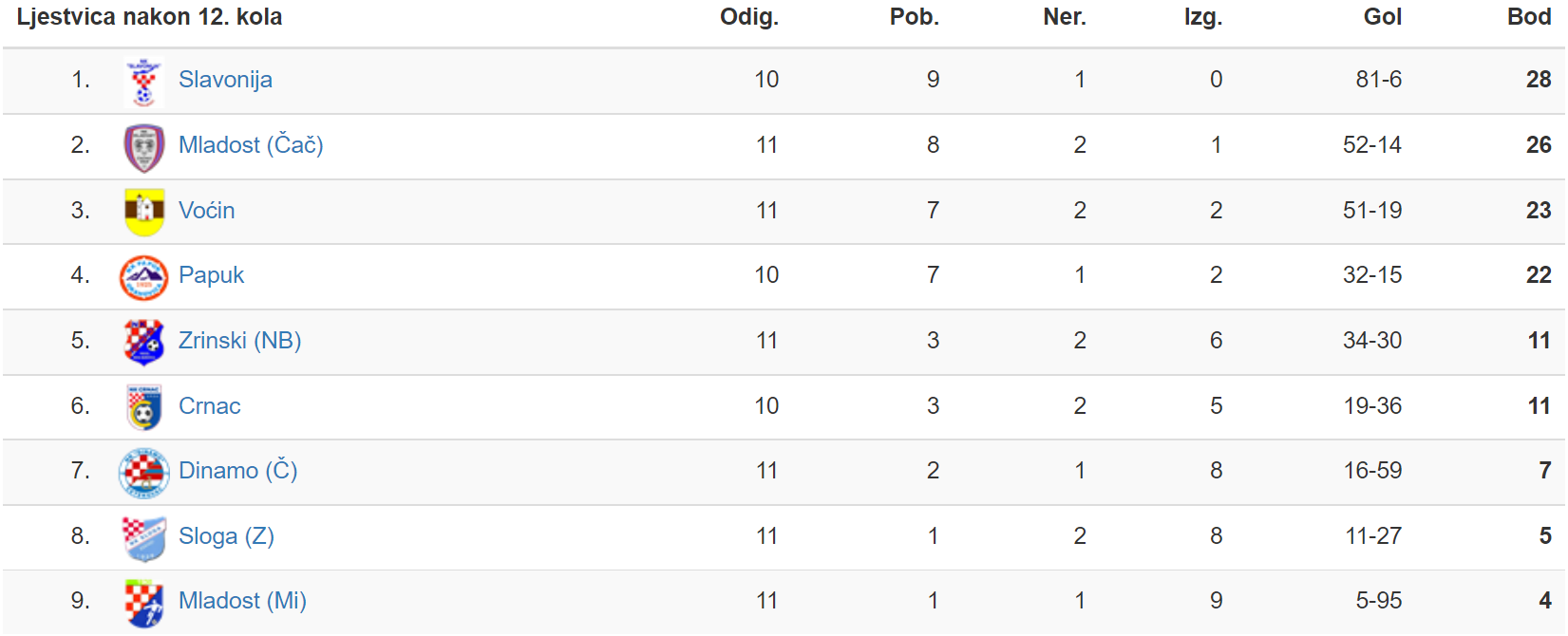Visit the Dinamo (Č) team link

pyautogui.click(x=237, y=471)
